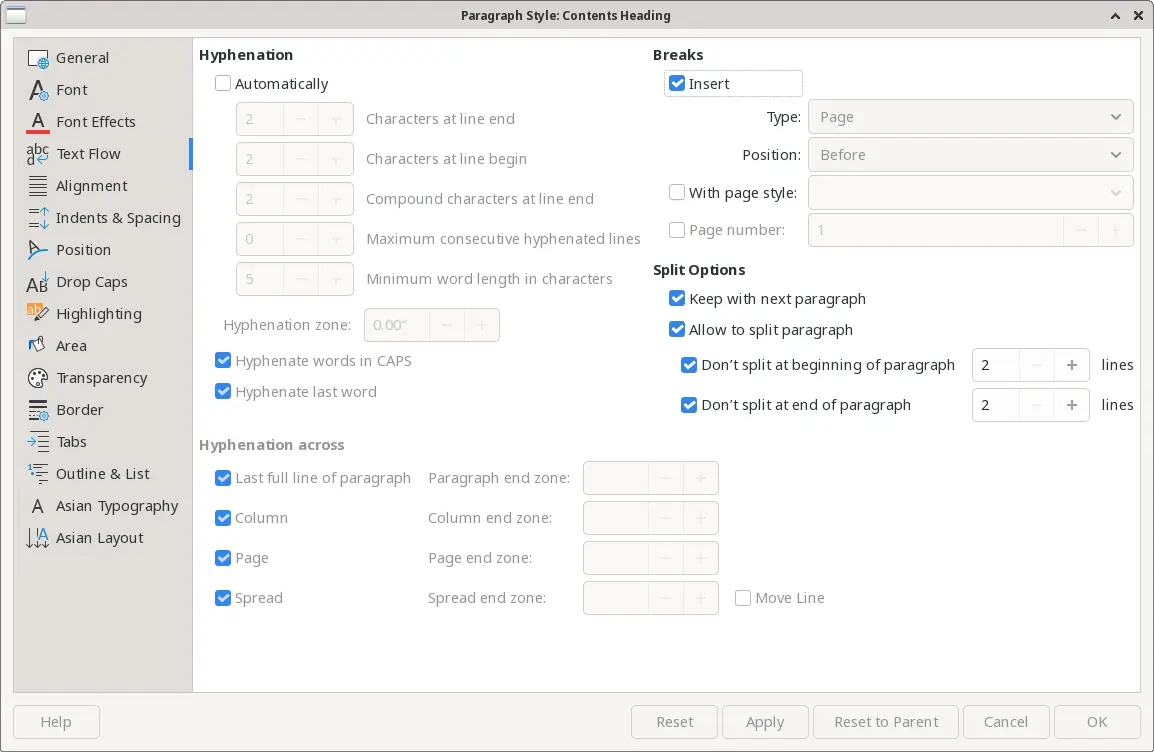Toggle the Spread hyphenation checkbox
This screenshot has height=752, width=1154.
(223, 598)
